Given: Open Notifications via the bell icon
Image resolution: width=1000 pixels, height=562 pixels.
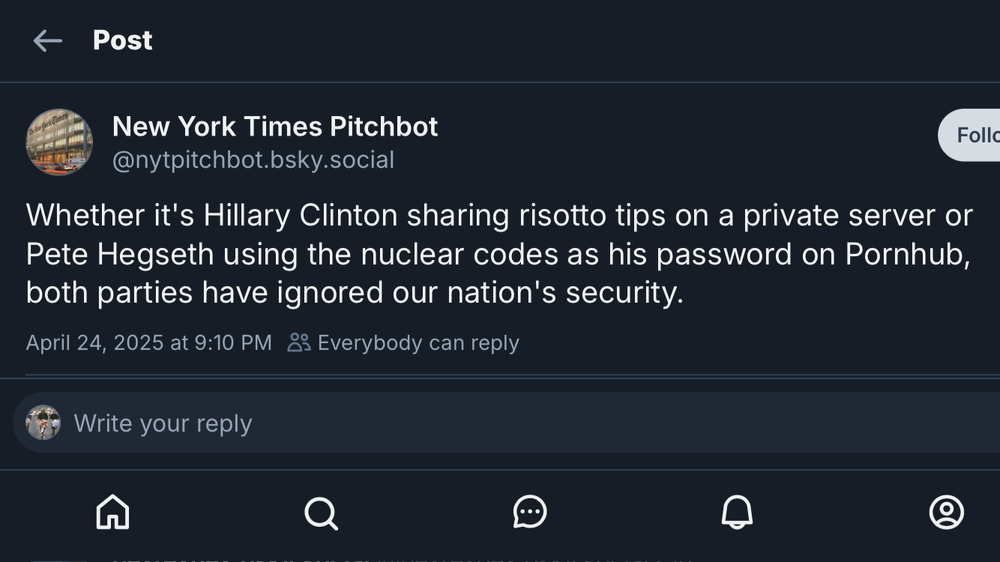Looking at the screenshot, I should pos(737,512).
